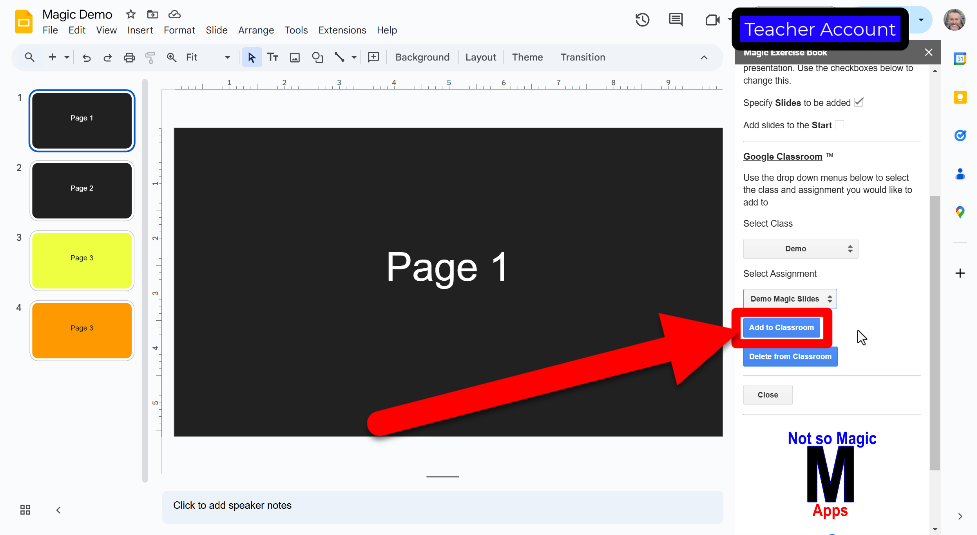Screen dimensions: 977x535
Task: Hide the side panel chevron
Action: pos(960,516)
